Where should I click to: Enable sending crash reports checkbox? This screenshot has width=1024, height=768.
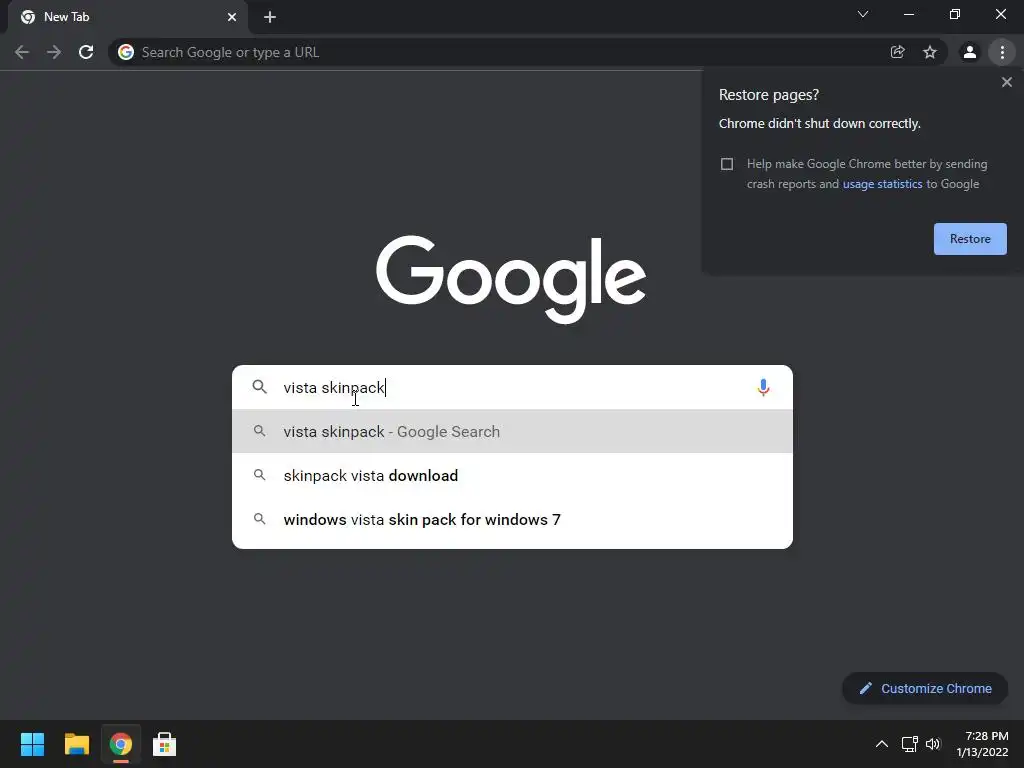click(x=727, y=164)
